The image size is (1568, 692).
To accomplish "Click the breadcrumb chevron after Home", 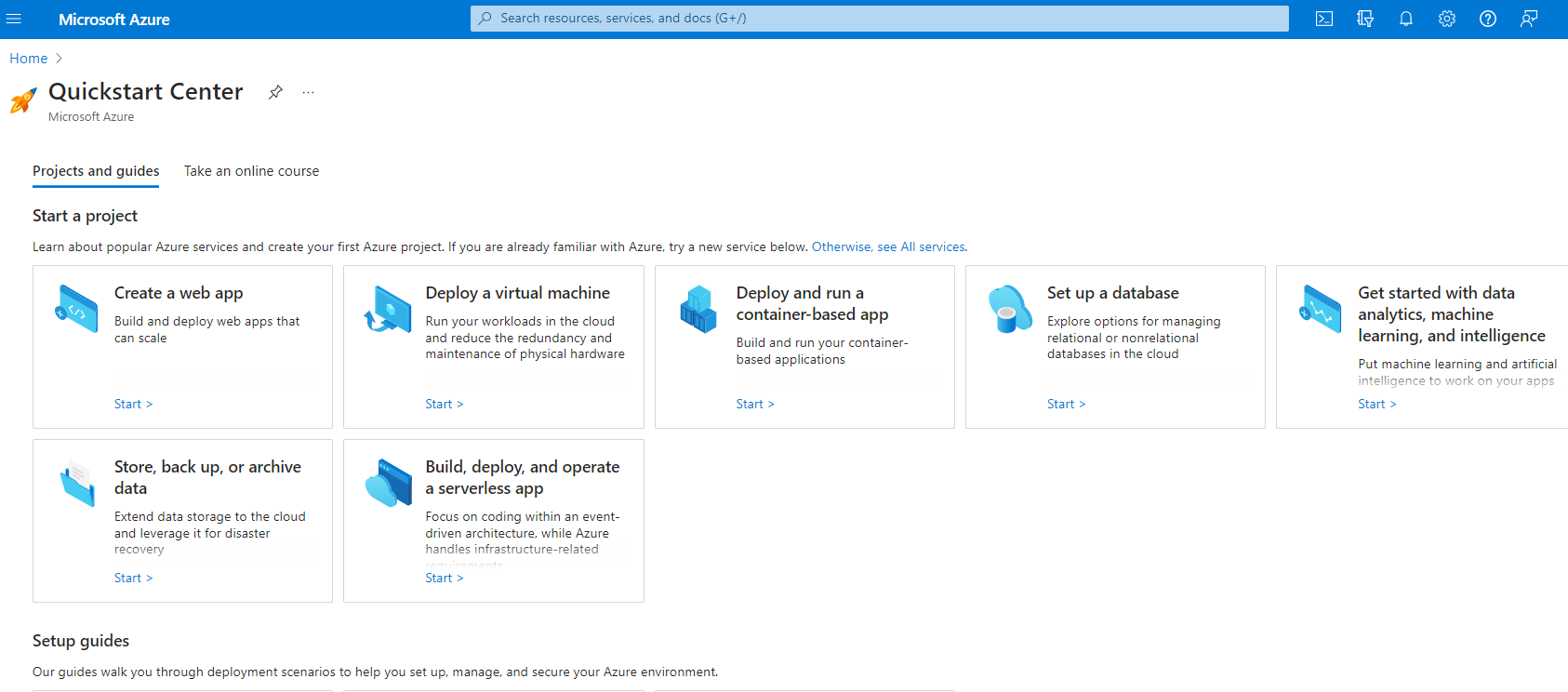I will (x=60, y=59).
